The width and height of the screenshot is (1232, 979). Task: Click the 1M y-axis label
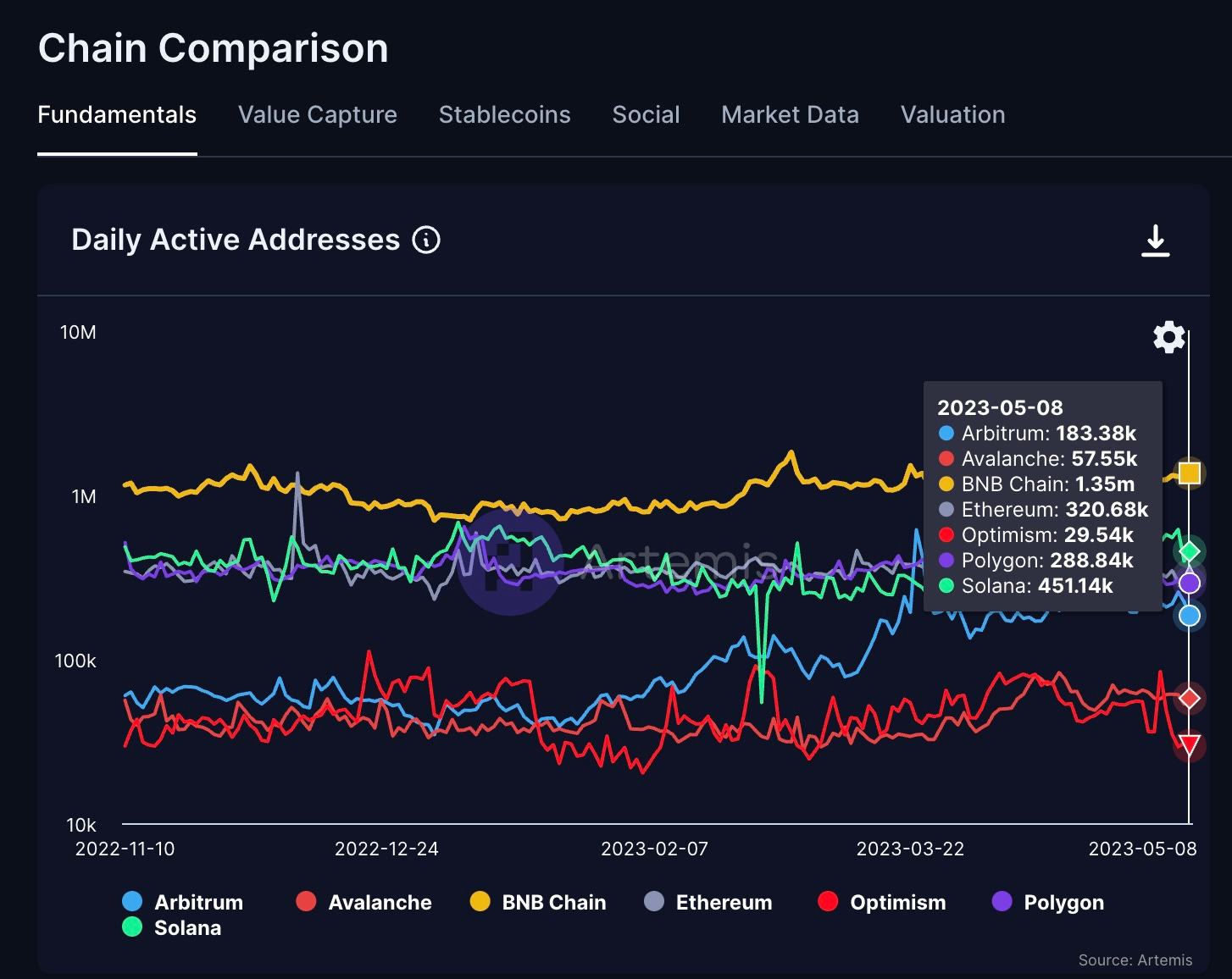[84, 496]
